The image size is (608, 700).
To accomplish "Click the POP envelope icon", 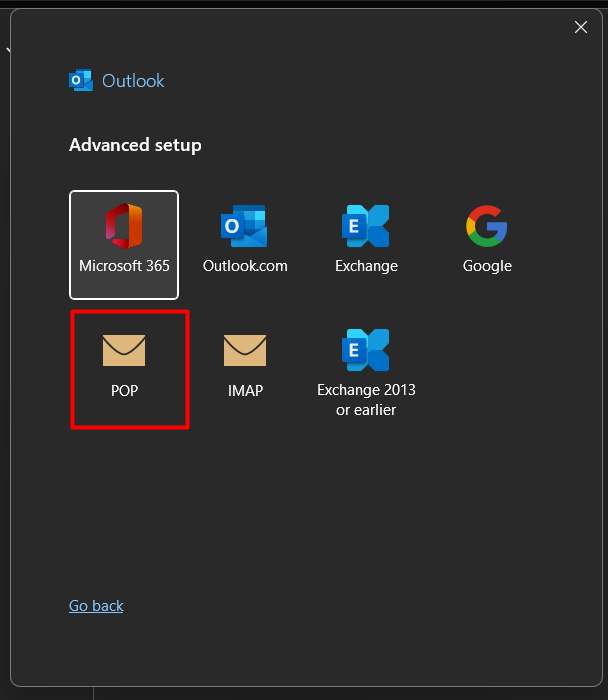I will (x=124, y=350).
